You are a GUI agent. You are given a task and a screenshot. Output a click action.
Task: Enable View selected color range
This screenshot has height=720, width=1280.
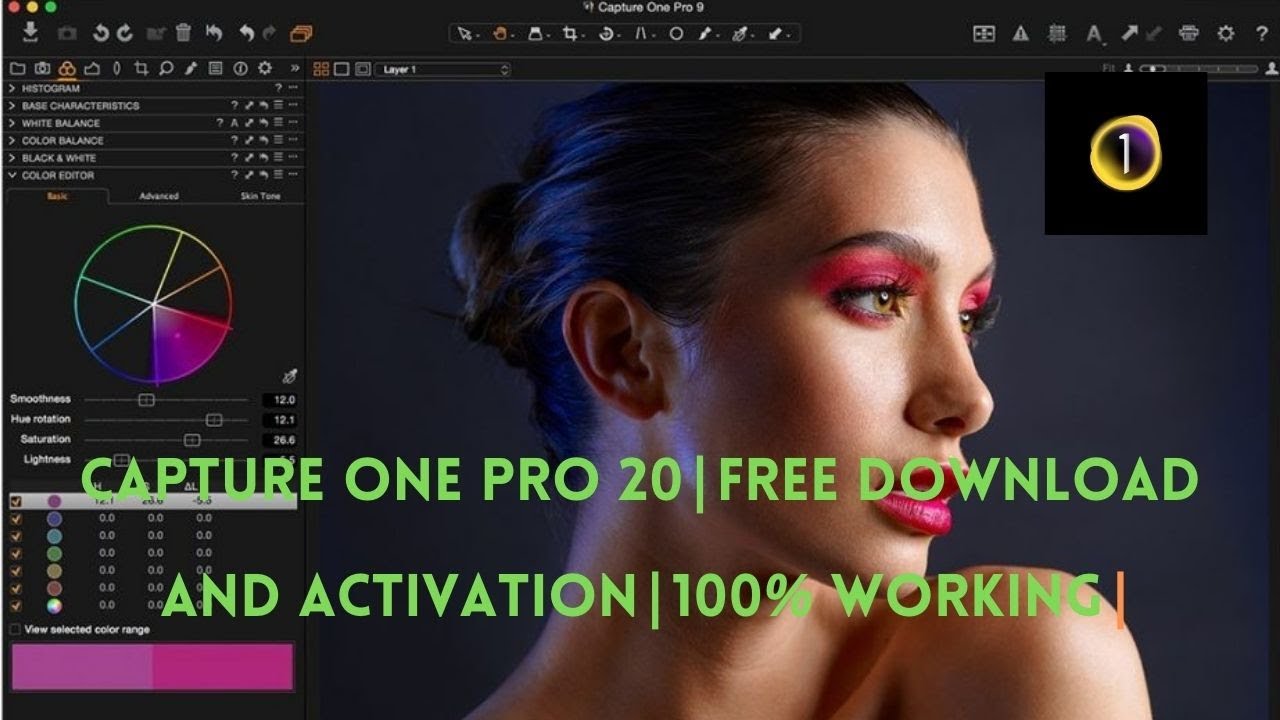(x=15, y=629)
